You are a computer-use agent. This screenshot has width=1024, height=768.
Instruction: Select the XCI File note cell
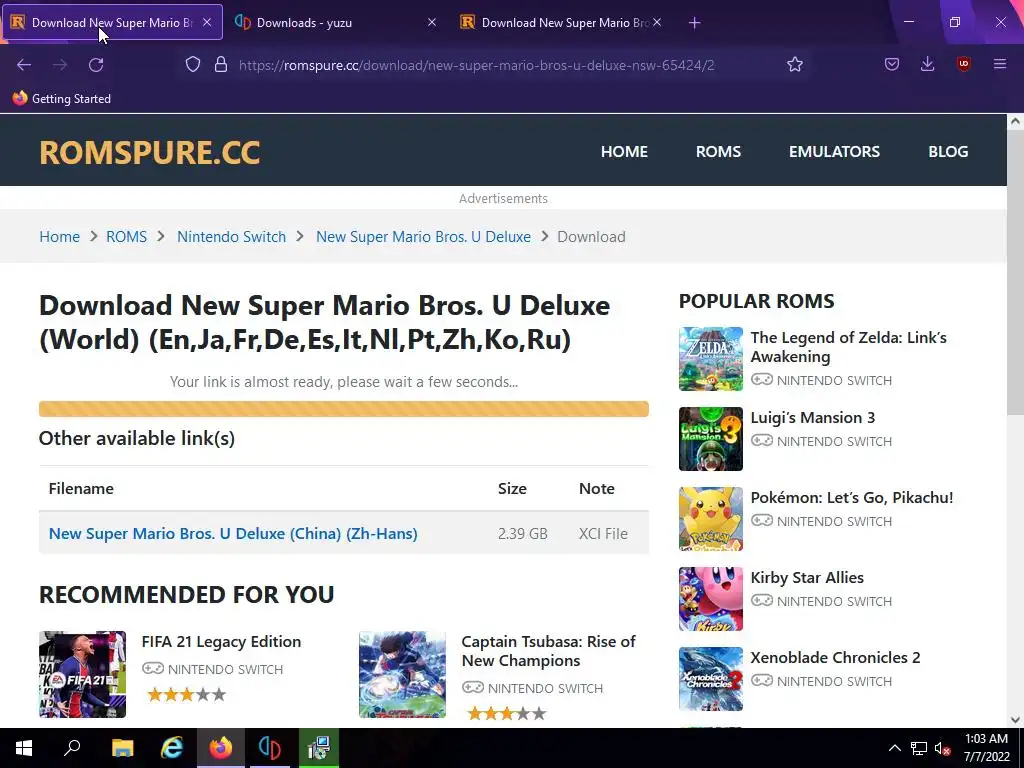pyautogui.click(x=603, y=534)
